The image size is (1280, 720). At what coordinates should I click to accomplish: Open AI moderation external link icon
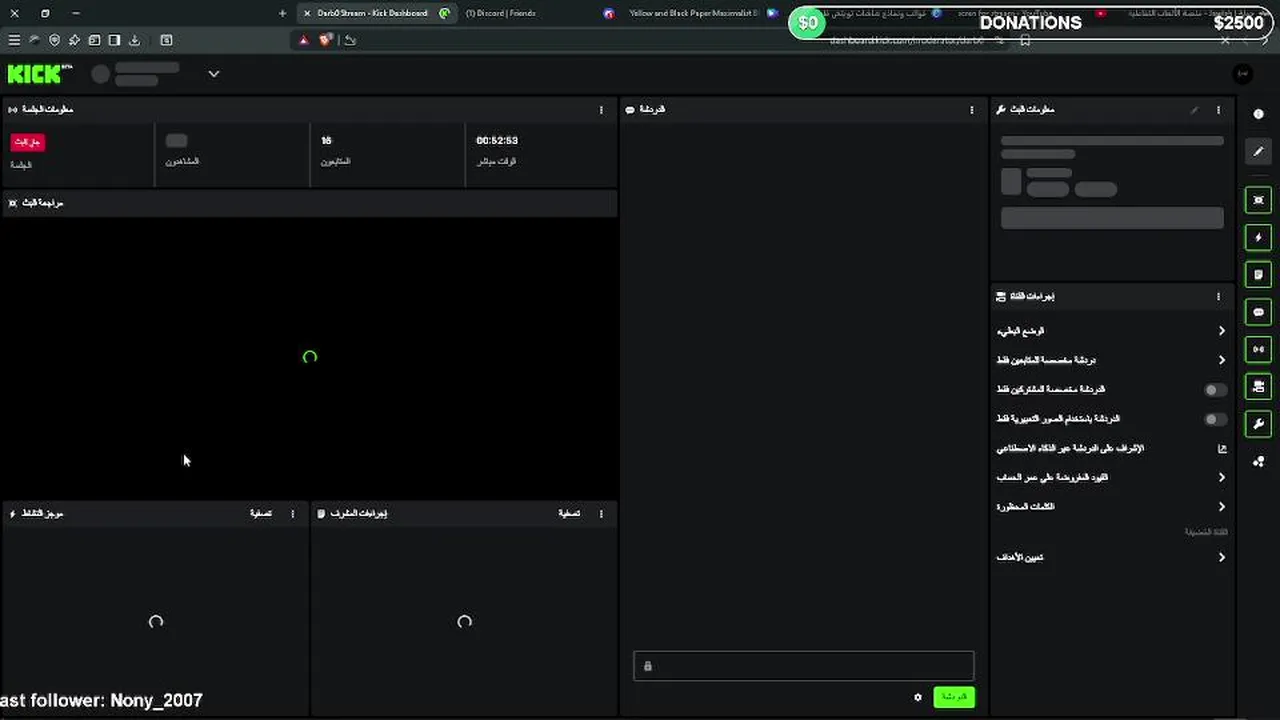tap(1221, 449)
